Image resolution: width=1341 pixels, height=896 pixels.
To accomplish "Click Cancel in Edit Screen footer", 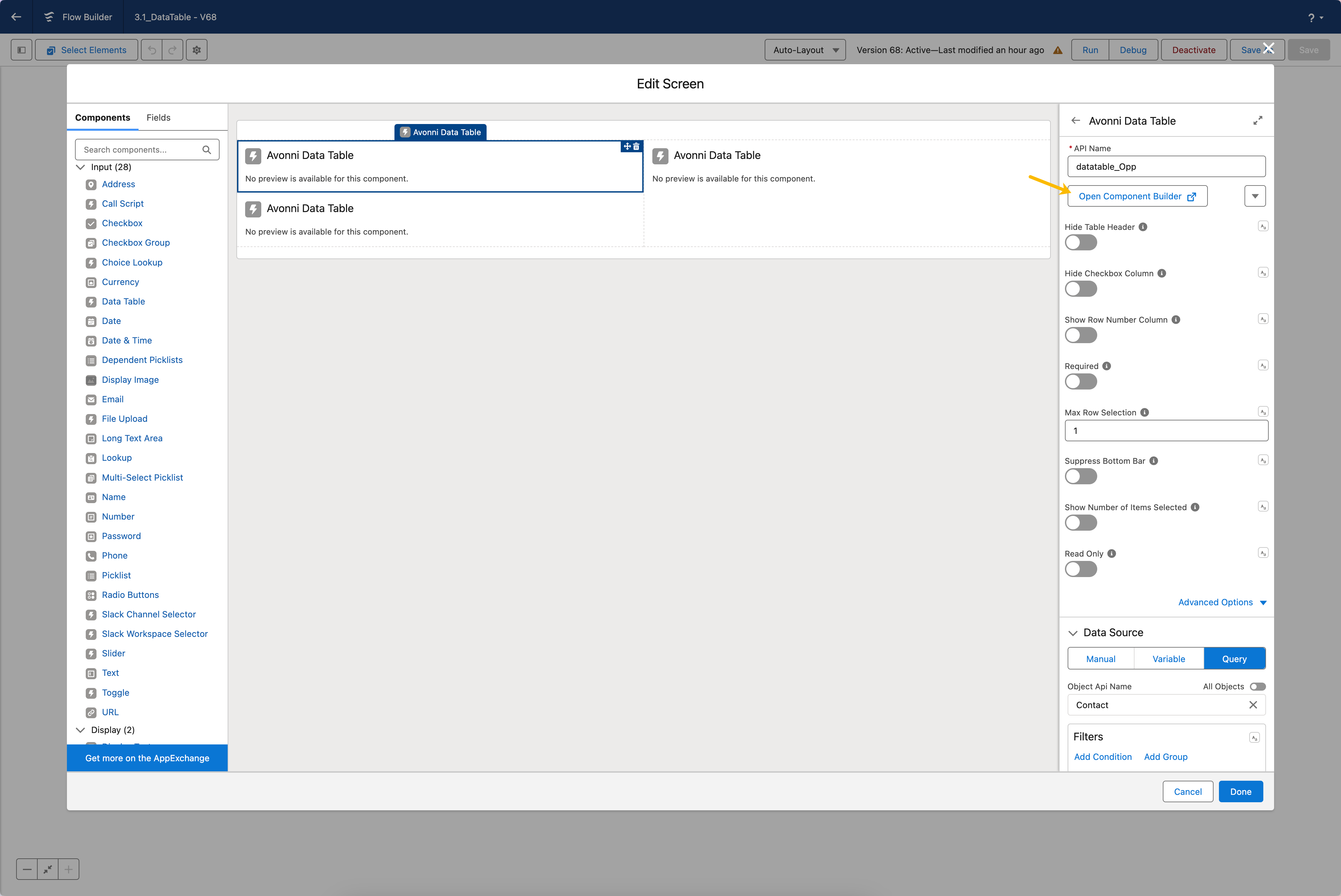I will pos(1188,791).
